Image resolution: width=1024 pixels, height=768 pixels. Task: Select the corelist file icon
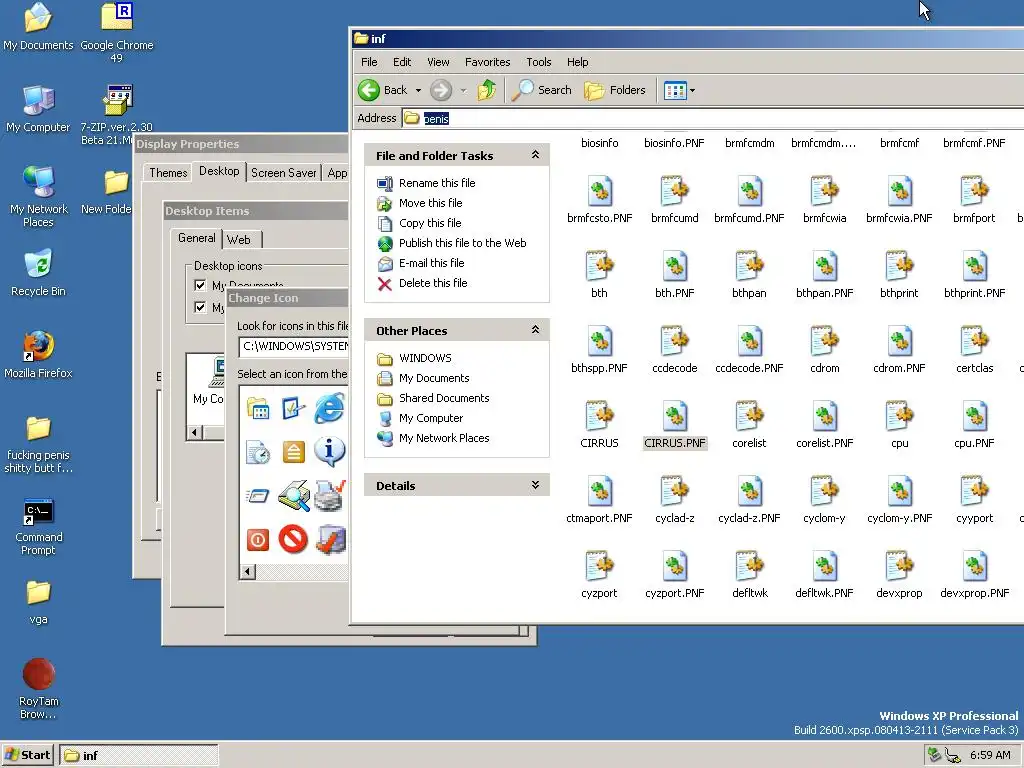coord(749,416)
